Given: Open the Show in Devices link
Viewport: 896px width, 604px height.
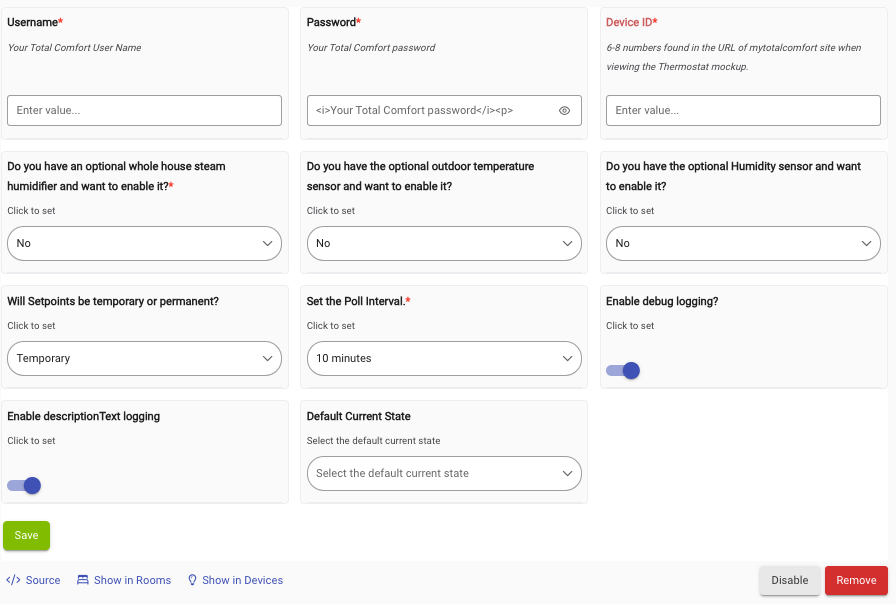Looking at the screenshot, I should coord(235,580).
